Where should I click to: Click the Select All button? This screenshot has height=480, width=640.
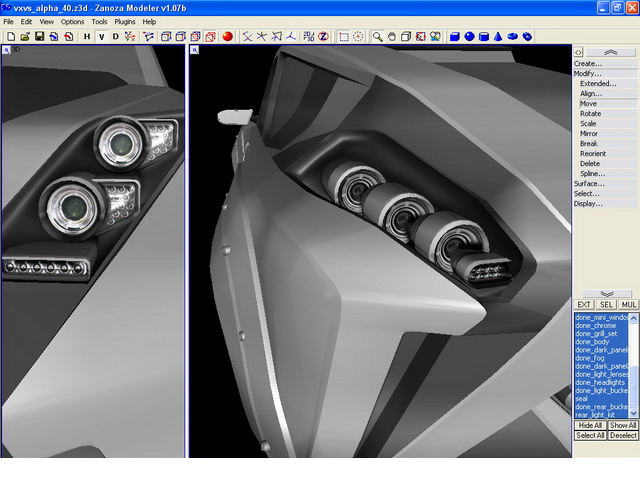pos(590,435)
